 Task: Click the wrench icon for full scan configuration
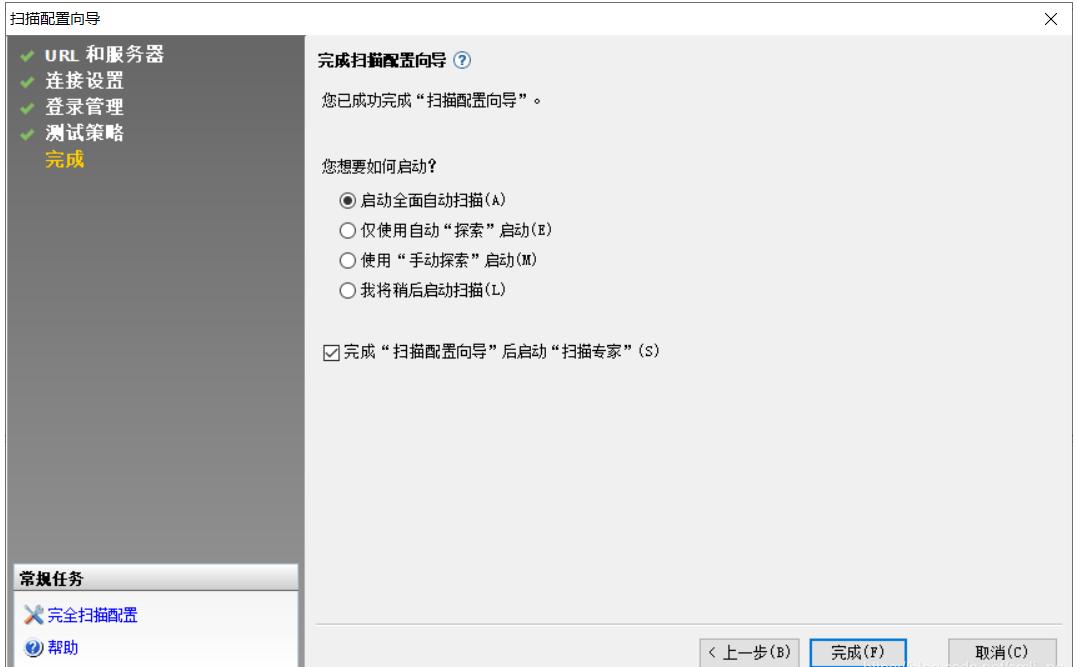tap(33, 614)
